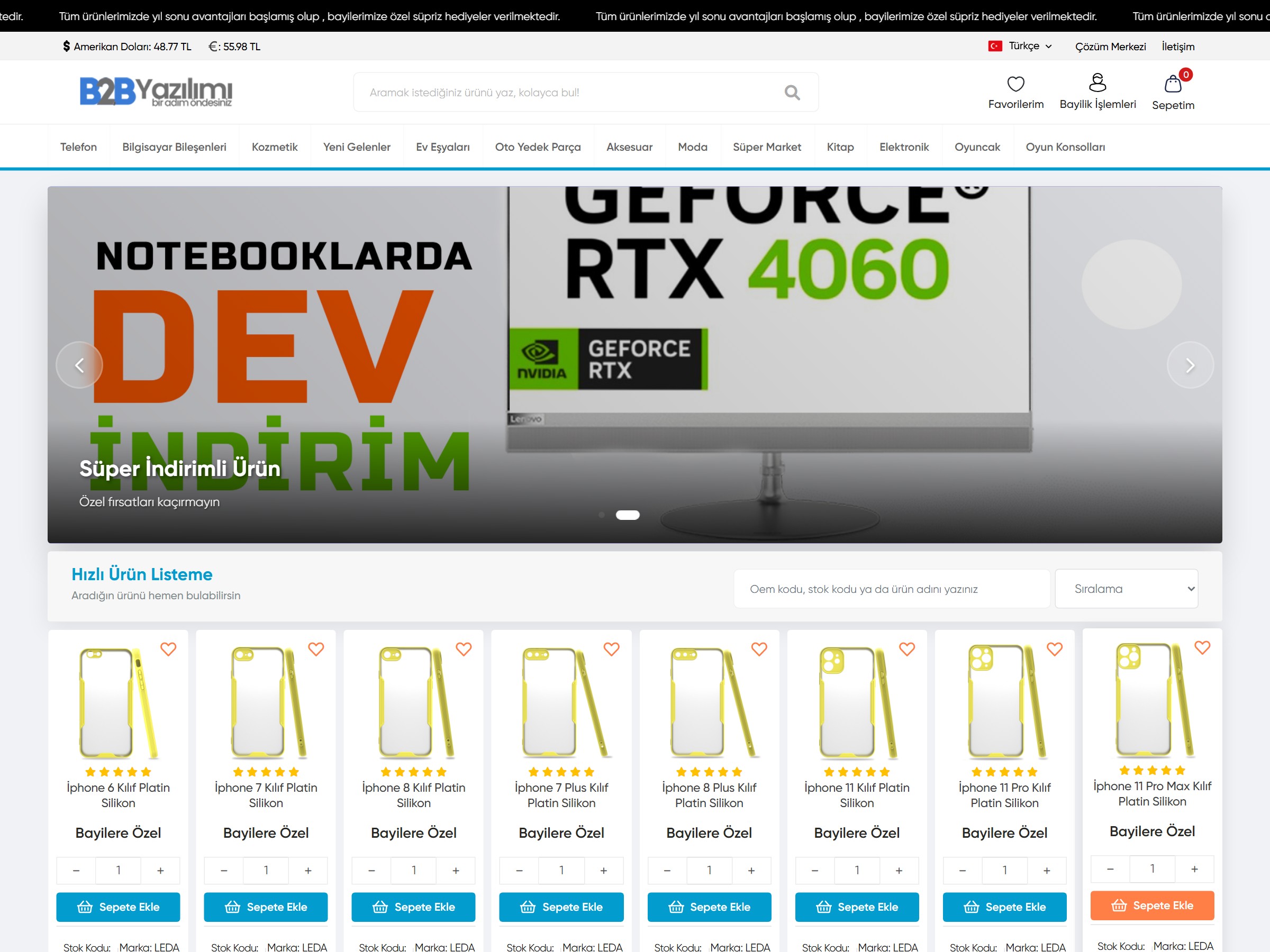Favorite the İphone 8 Kılıf Platin product
Image resolution: width=1270 pixels, height=952 pixels.
click(x=464, y=649)
